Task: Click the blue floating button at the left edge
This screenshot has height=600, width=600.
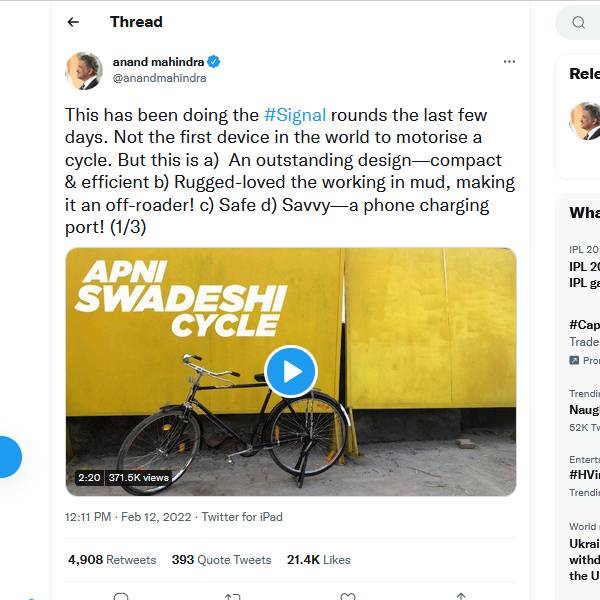Action: pyautogui.click(x=8, y=457)
